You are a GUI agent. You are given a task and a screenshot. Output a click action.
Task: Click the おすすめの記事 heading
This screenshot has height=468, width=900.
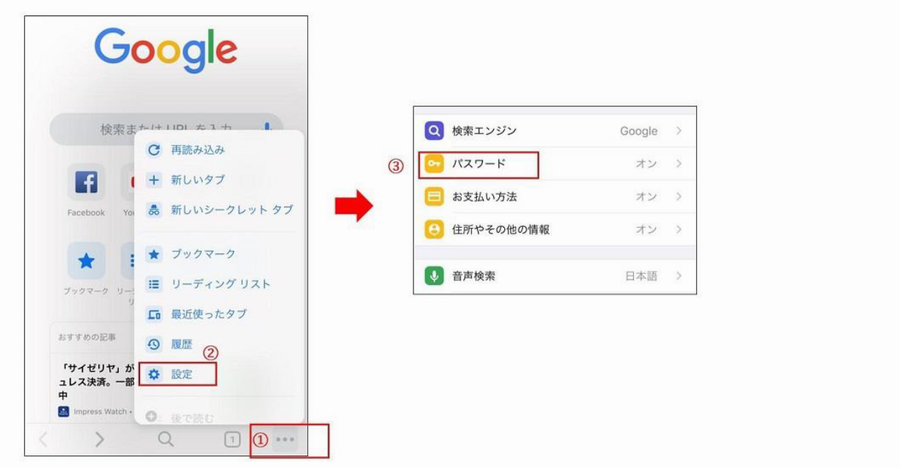pyautogui.click(x=87, y=337)
